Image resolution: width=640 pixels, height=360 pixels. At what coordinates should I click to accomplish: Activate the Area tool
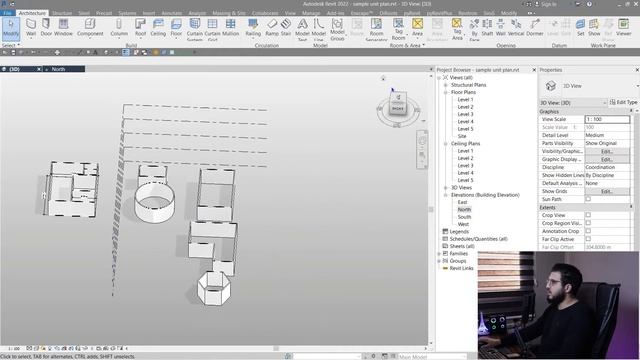[x=417, y=28]
